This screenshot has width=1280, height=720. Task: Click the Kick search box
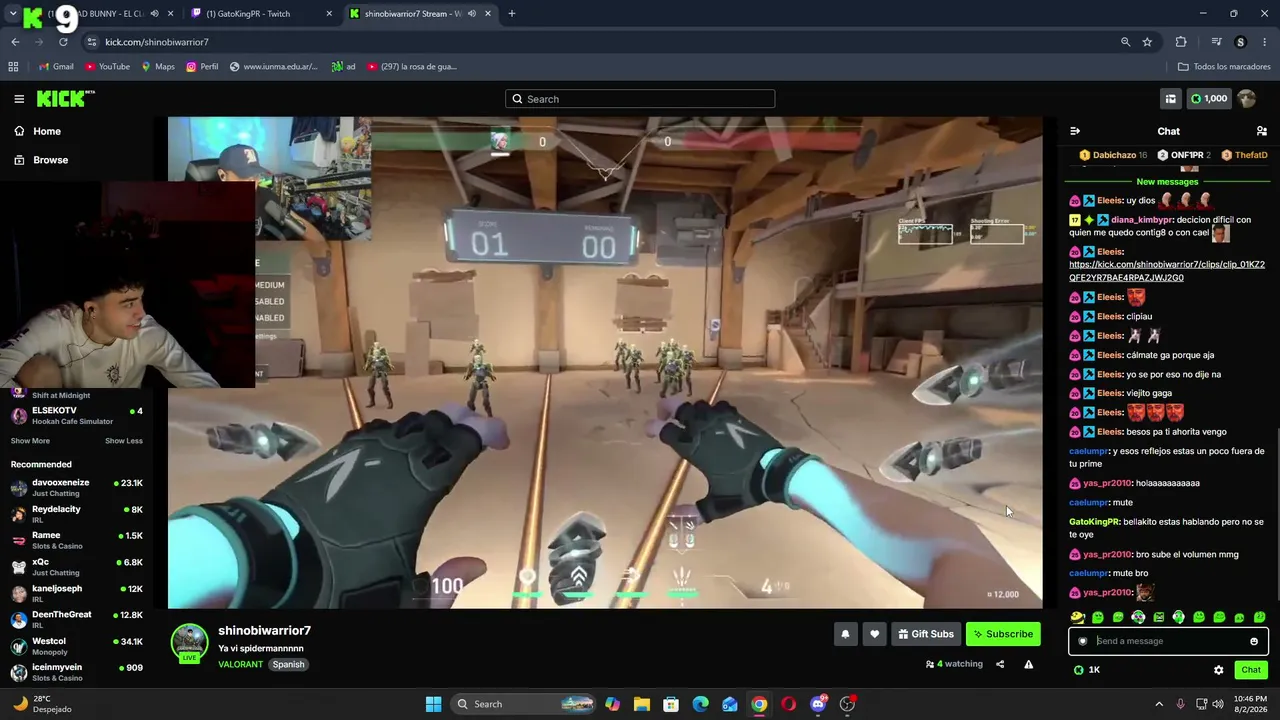[640, 99]
